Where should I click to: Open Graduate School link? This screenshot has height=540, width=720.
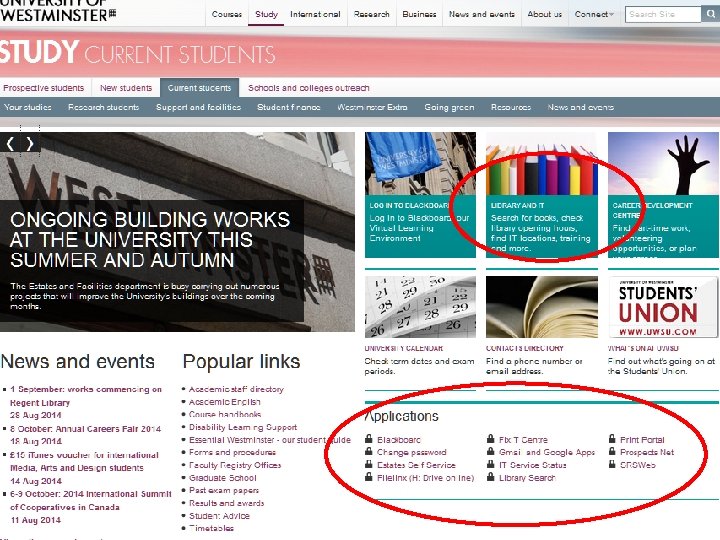pos(223,478)
